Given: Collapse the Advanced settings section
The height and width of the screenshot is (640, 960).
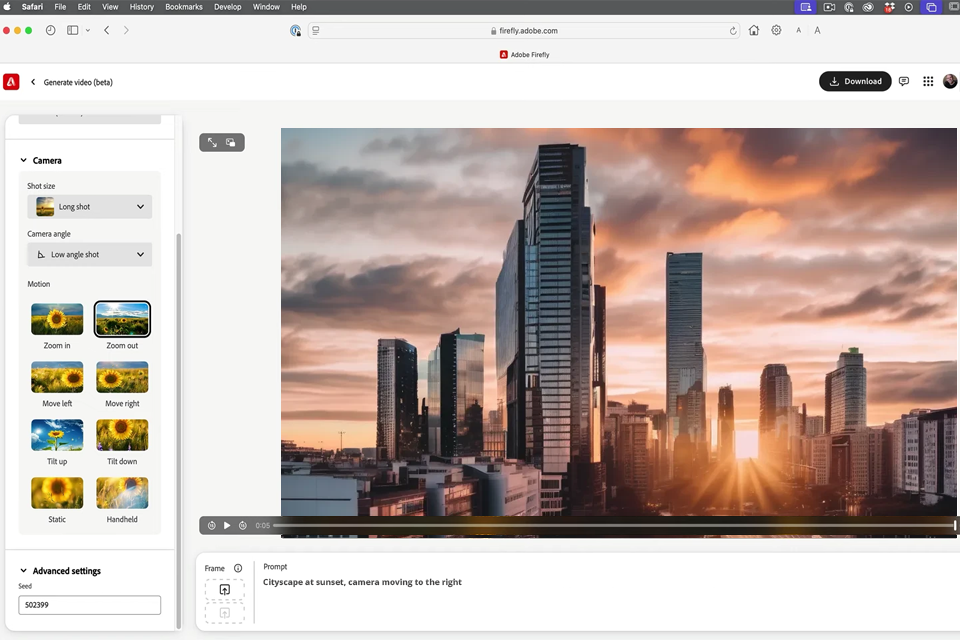Looking at the screenshot, I should click(23, 571).
